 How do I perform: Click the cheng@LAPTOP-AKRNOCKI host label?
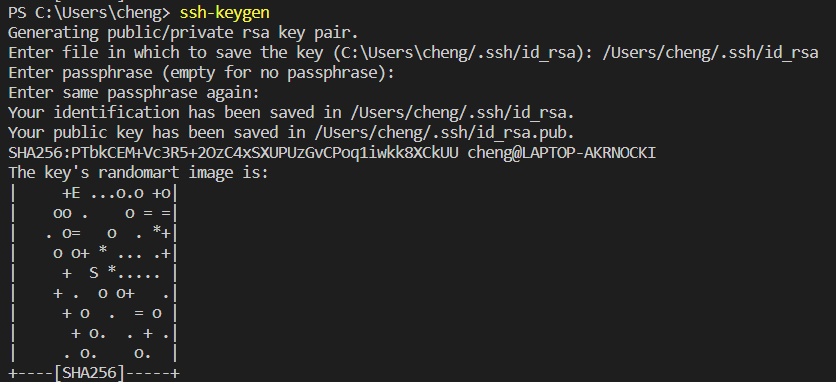click(561, 153)
